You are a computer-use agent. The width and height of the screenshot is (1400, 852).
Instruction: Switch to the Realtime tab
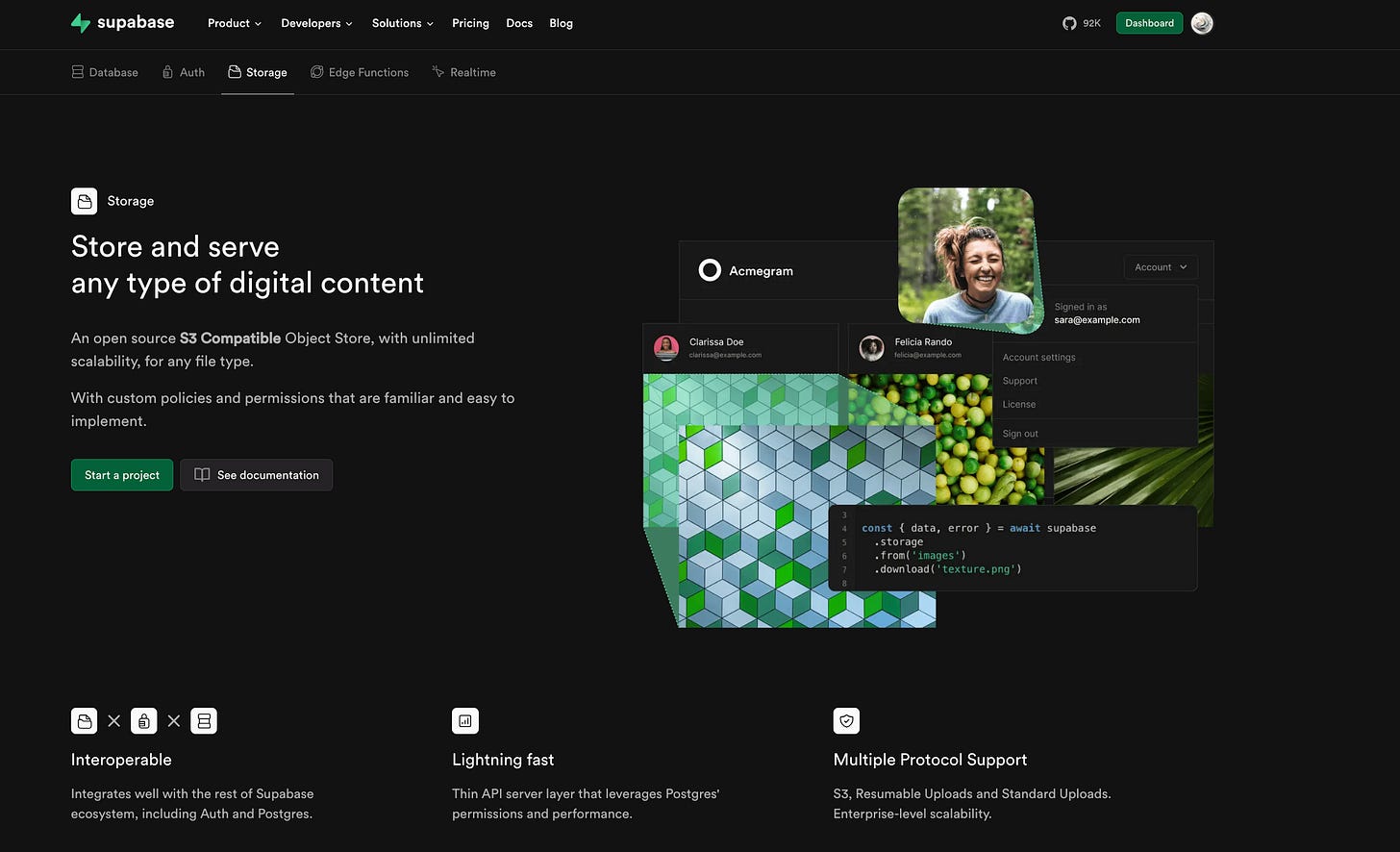(x=463, y=72)
